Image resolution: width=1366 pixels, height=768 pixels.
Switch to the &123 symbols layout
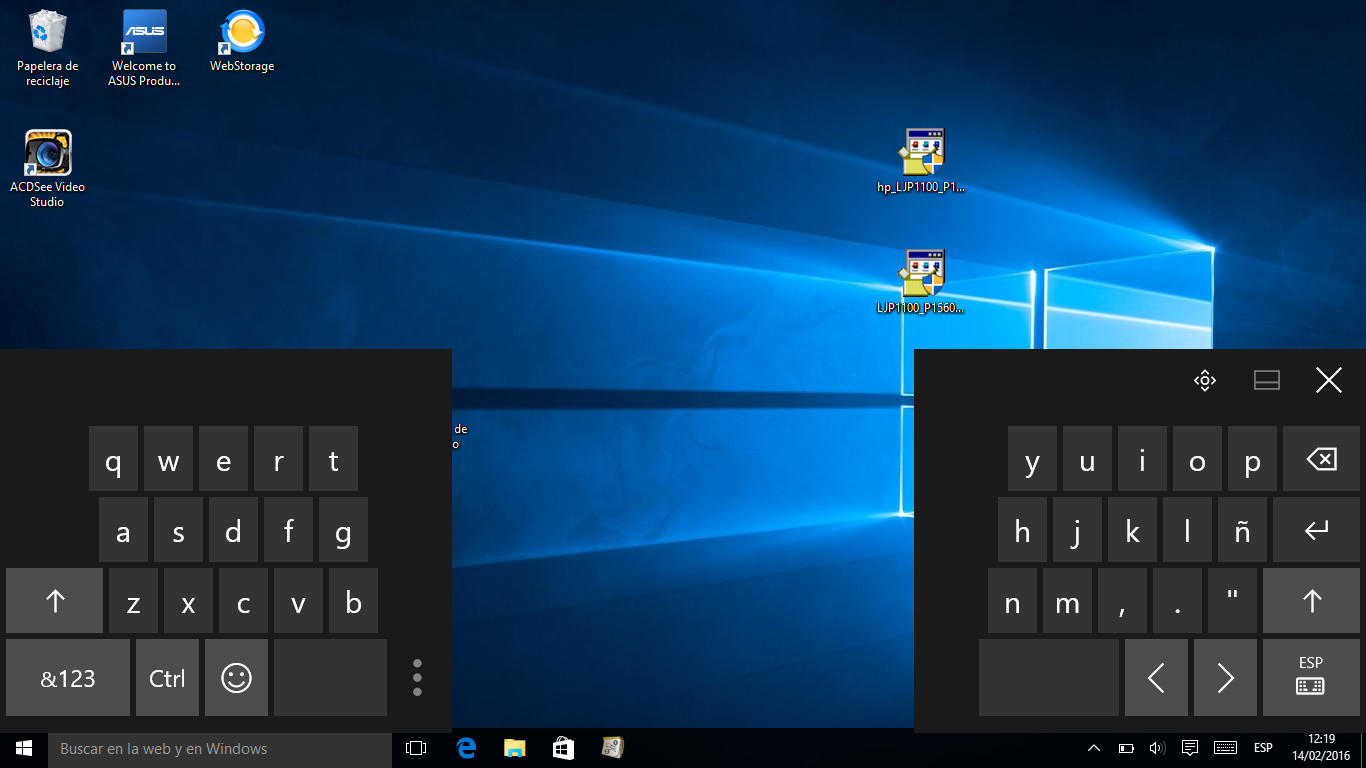68,678
